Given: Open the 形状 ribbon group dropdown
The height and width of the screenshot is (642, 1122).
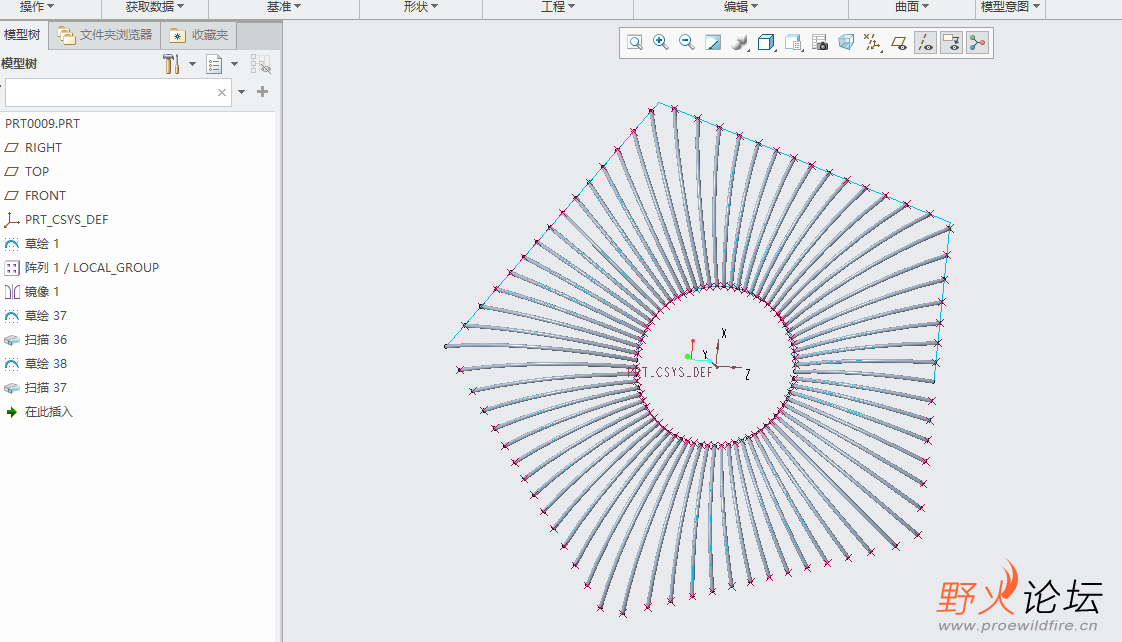Looking at the screenshot, I should pyautogui.click(x=421, y=7).
